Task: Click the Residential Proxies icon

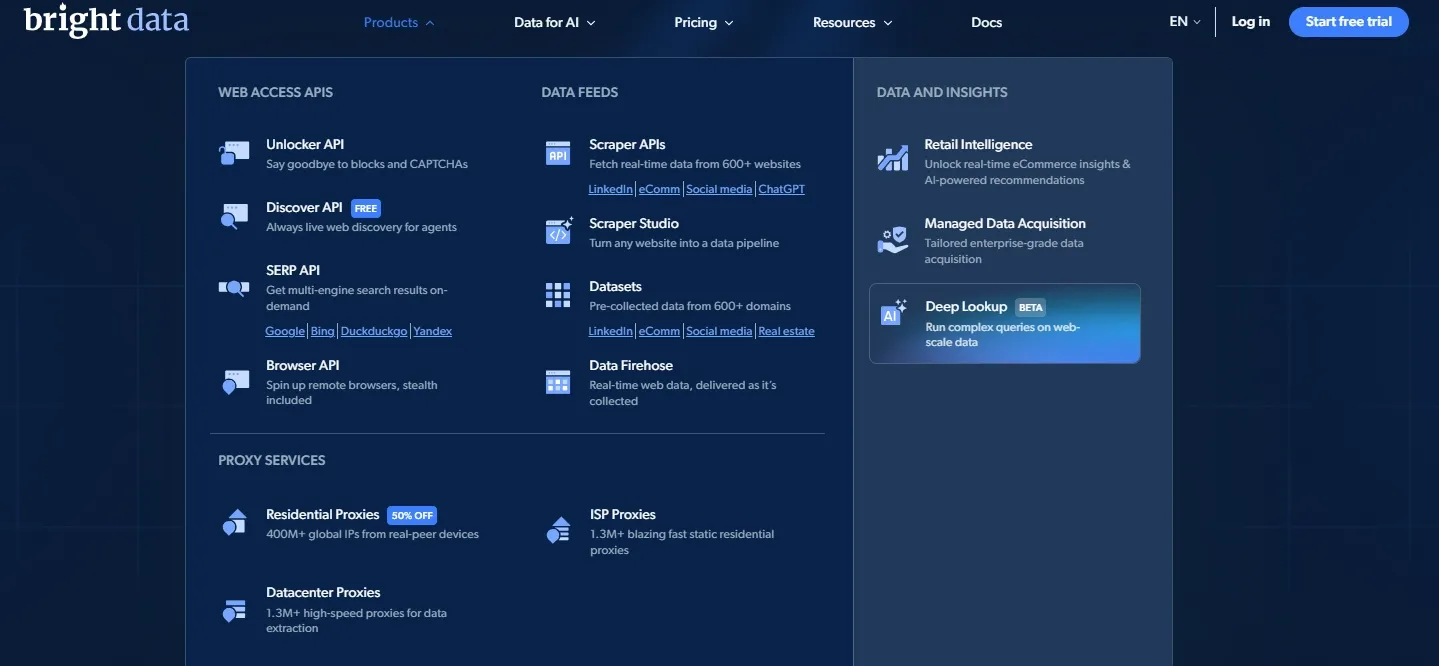Action: tap(234, 522)
